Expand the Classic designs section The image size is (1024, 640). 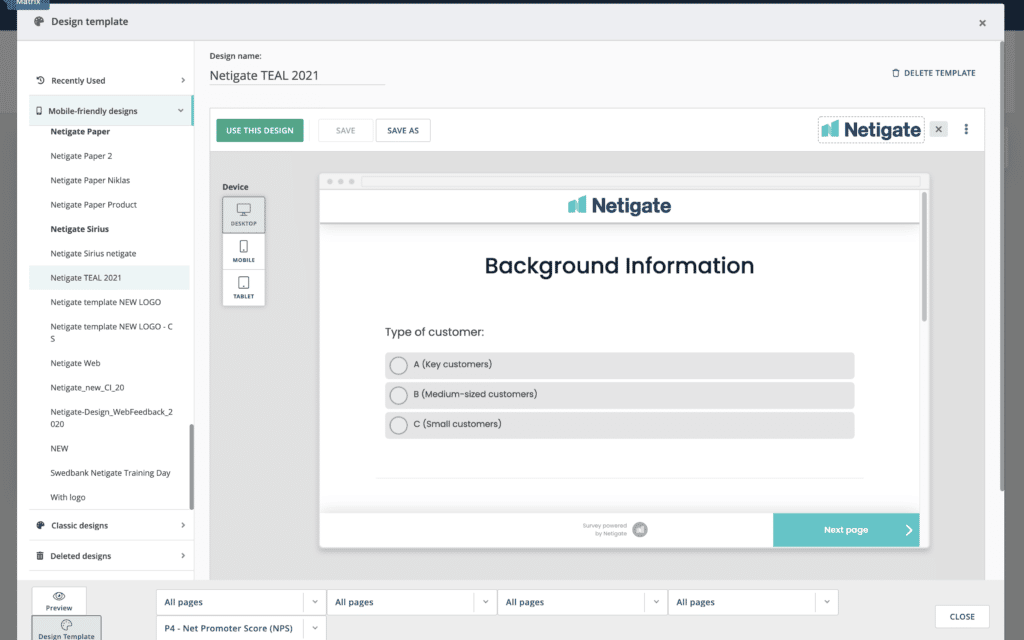click(x=110, y=525)
